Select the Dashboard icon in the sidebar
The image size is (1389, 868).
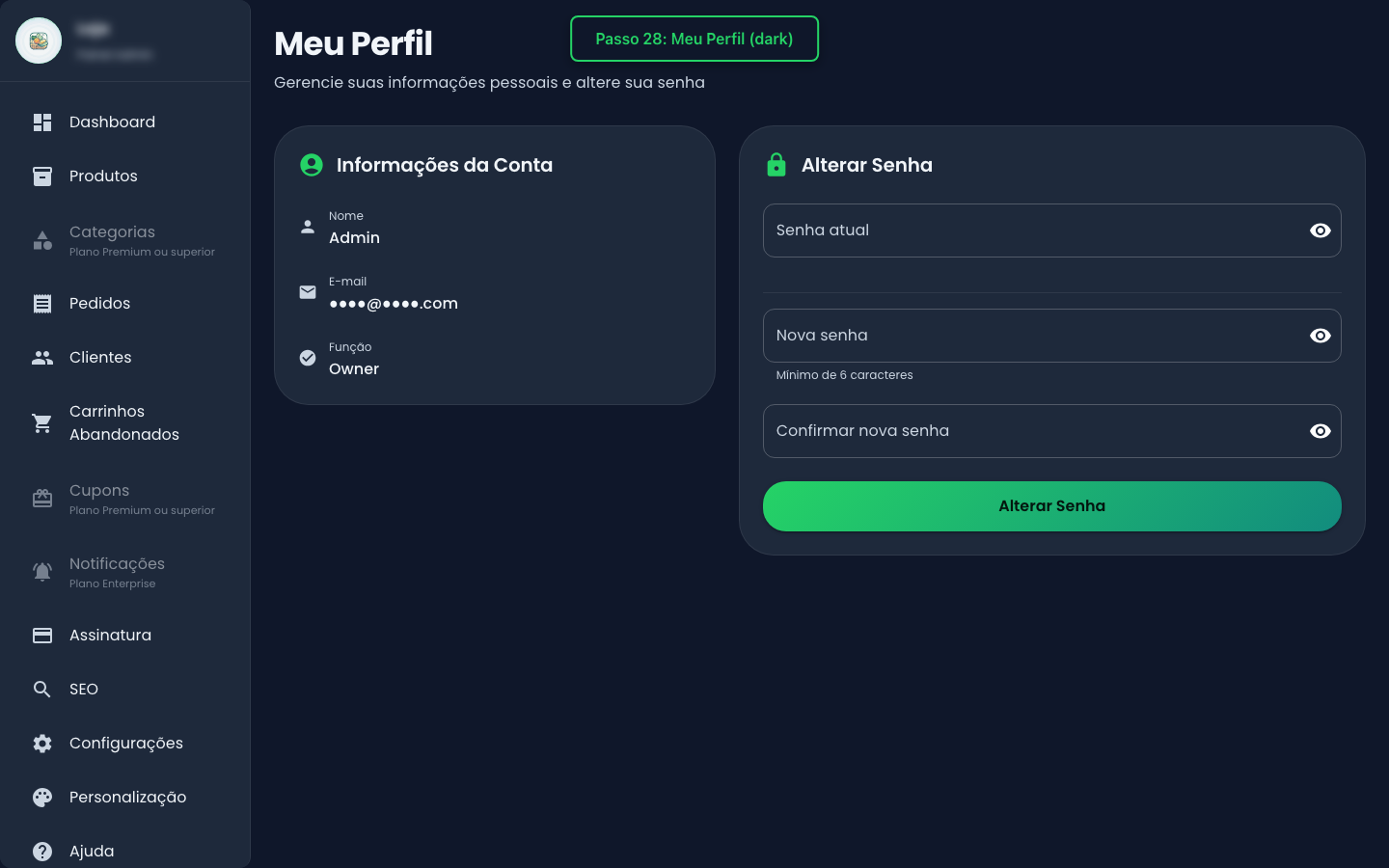(x=42, y=122)
